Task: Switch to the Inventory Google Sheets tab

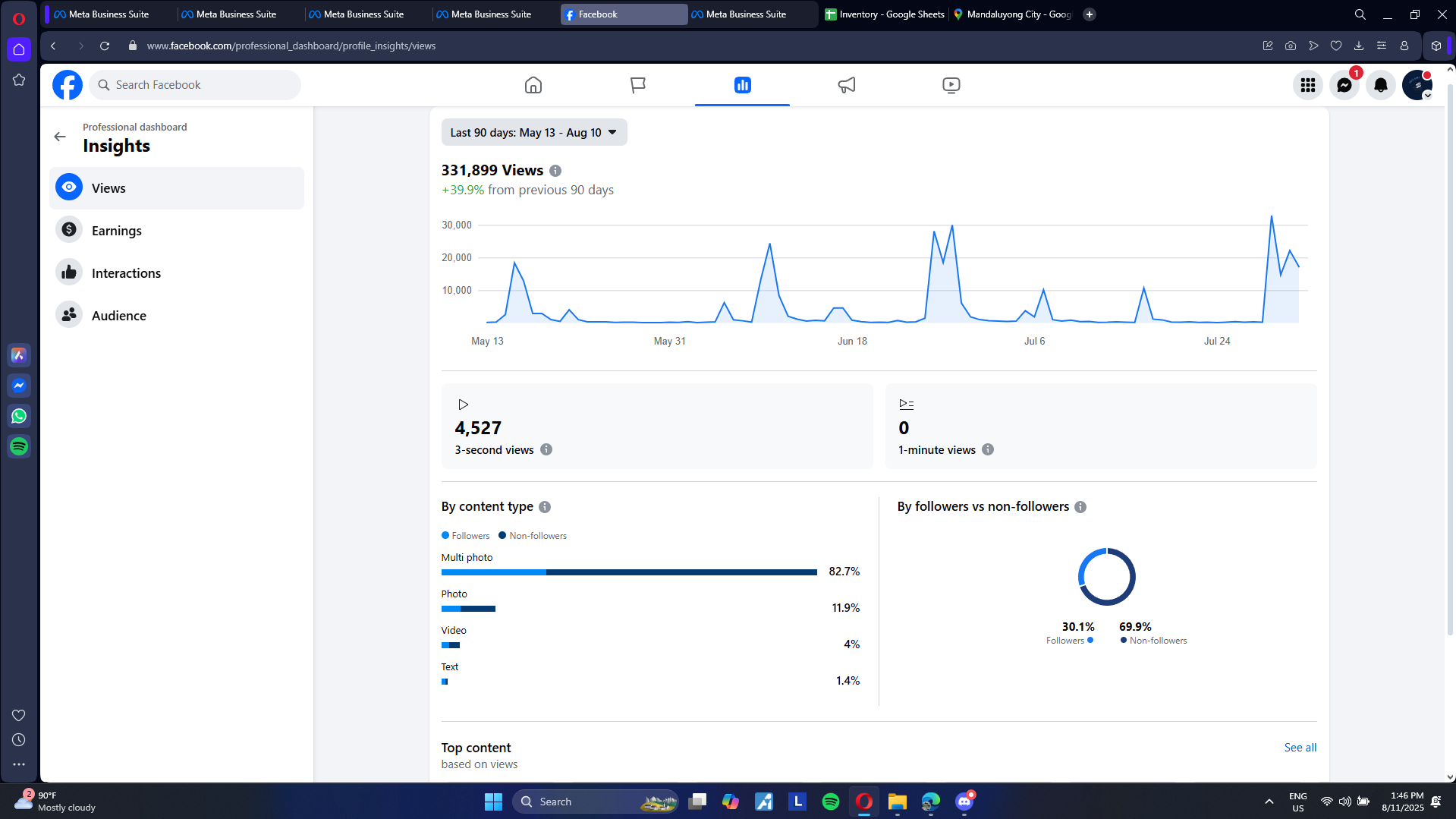Action: (x=884, y=14)
